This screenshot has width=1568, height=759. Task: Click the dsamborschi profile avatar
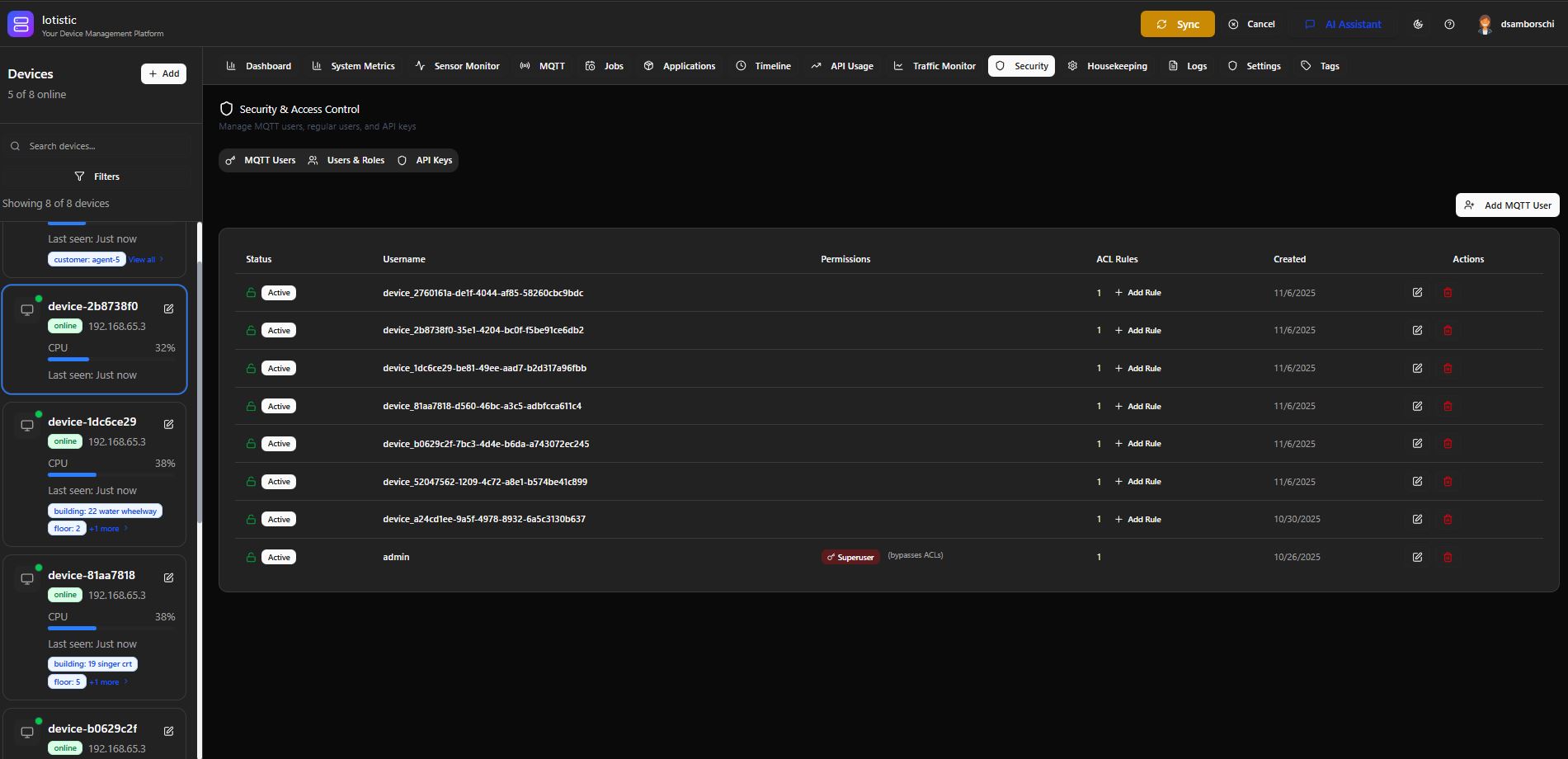pos(1485,24)
